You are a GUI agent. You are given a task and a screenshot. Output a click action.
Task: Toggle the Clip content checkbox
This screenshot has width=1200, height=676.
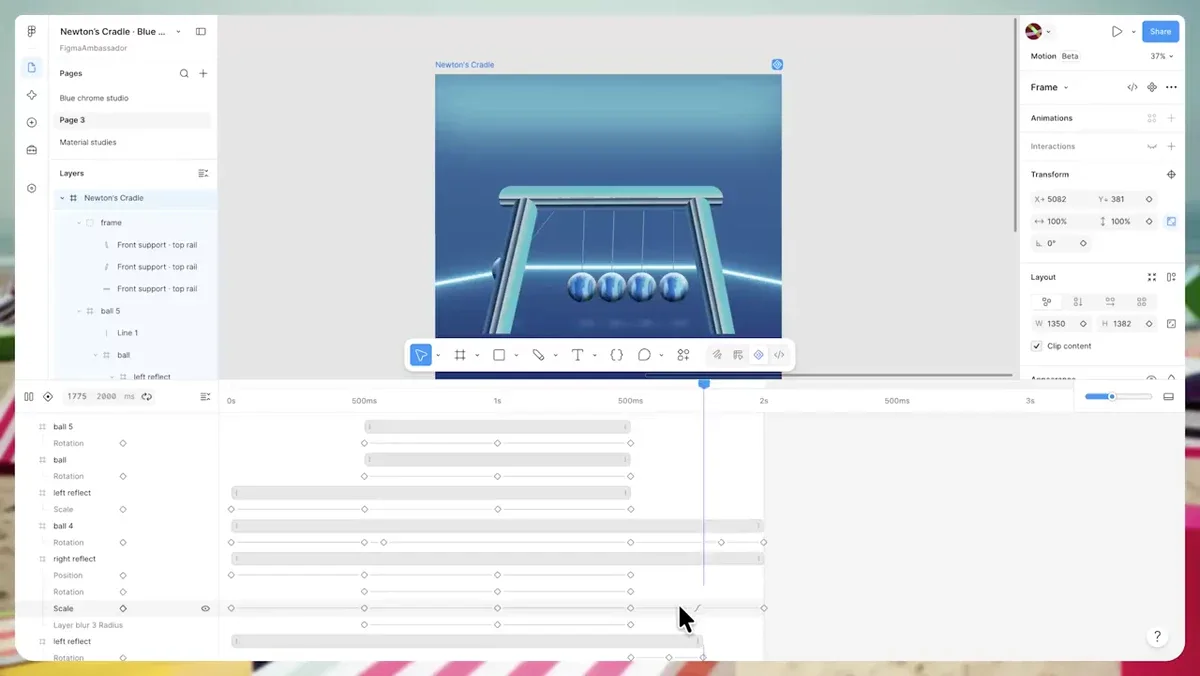tap(1036, 346)
